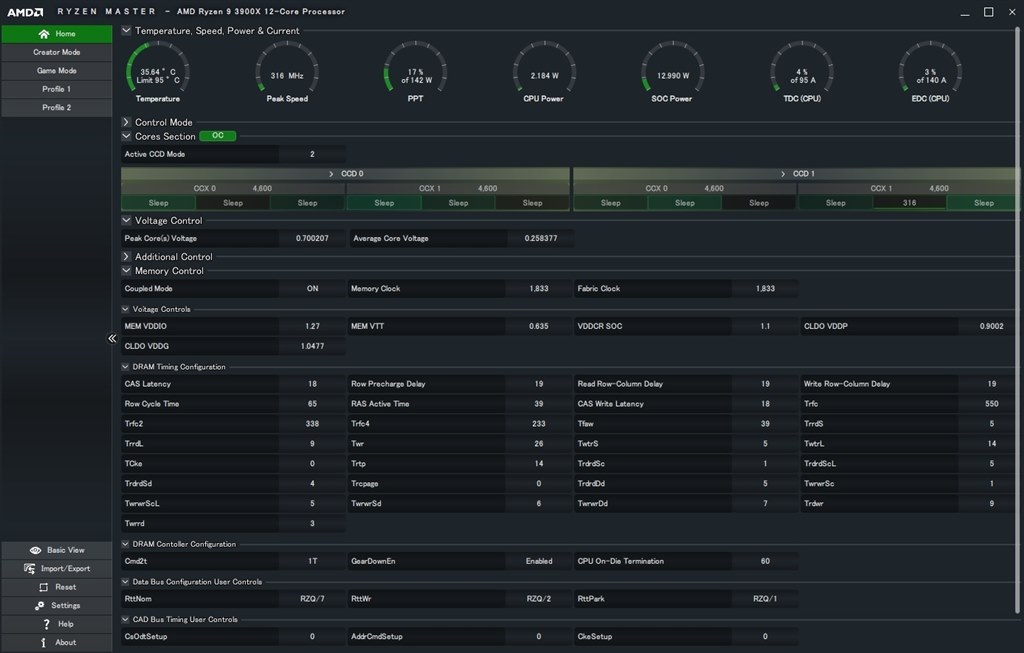Image resolution: width=1024 pixels, height=653 pixels.
Task: Click the Help question mark icon
Action: [46, 624]
